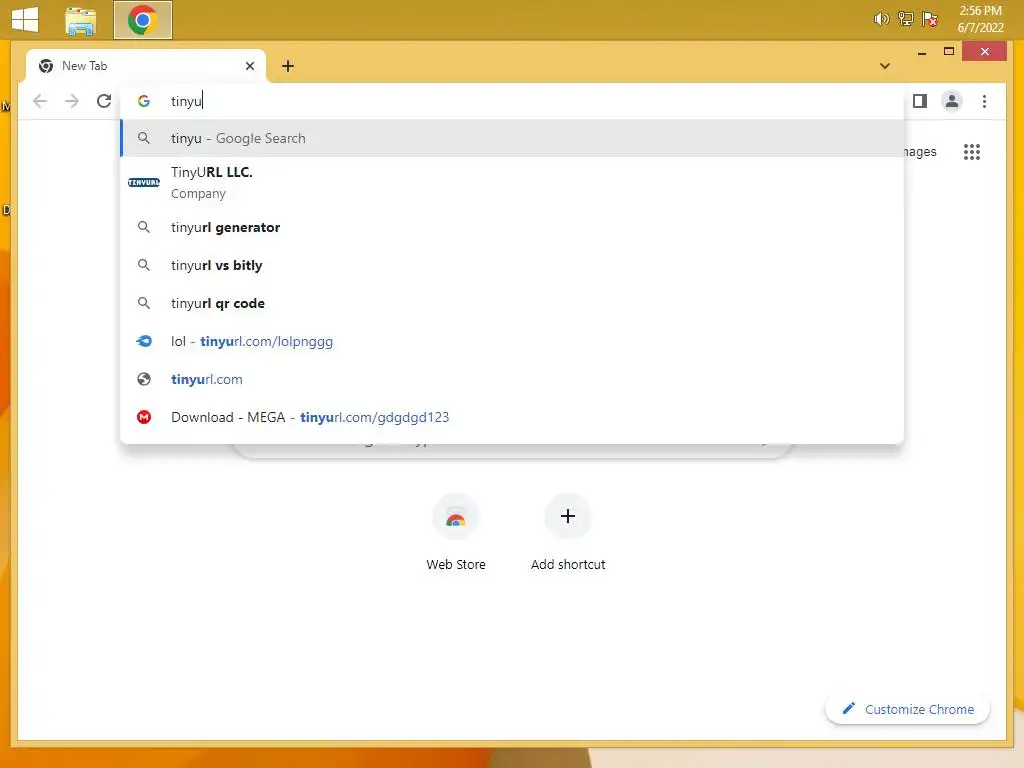Open the lol tinyurl.com/lolpnggg suggestion
Viewport: 1024px width, 768px height.
512,341
